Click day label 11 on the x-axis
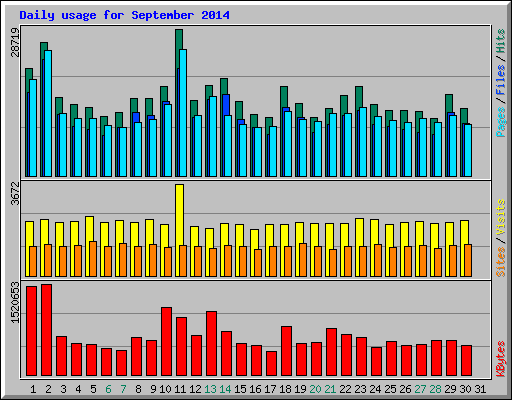 [x=180, y=389]
